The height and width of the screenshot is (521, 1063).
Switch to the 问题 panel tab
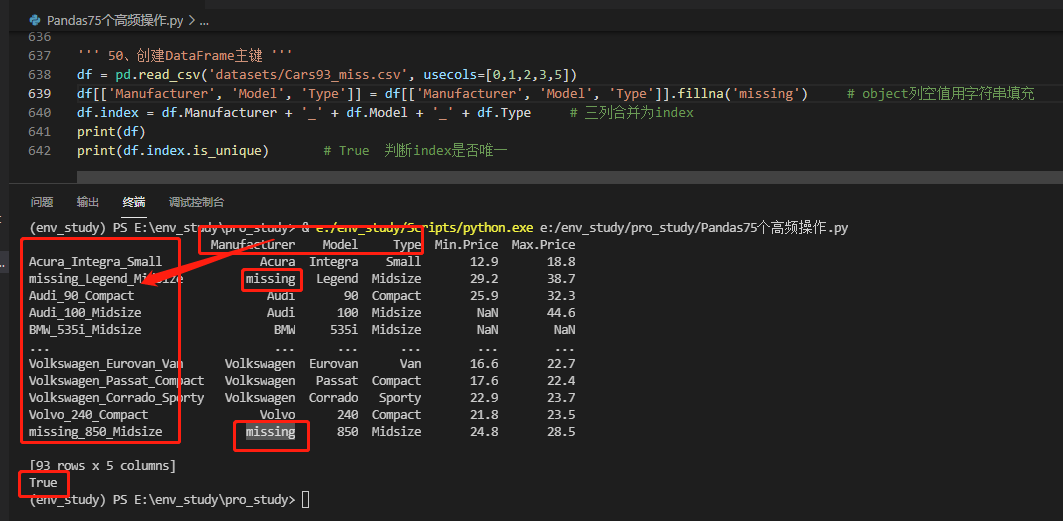coord(42,202)
